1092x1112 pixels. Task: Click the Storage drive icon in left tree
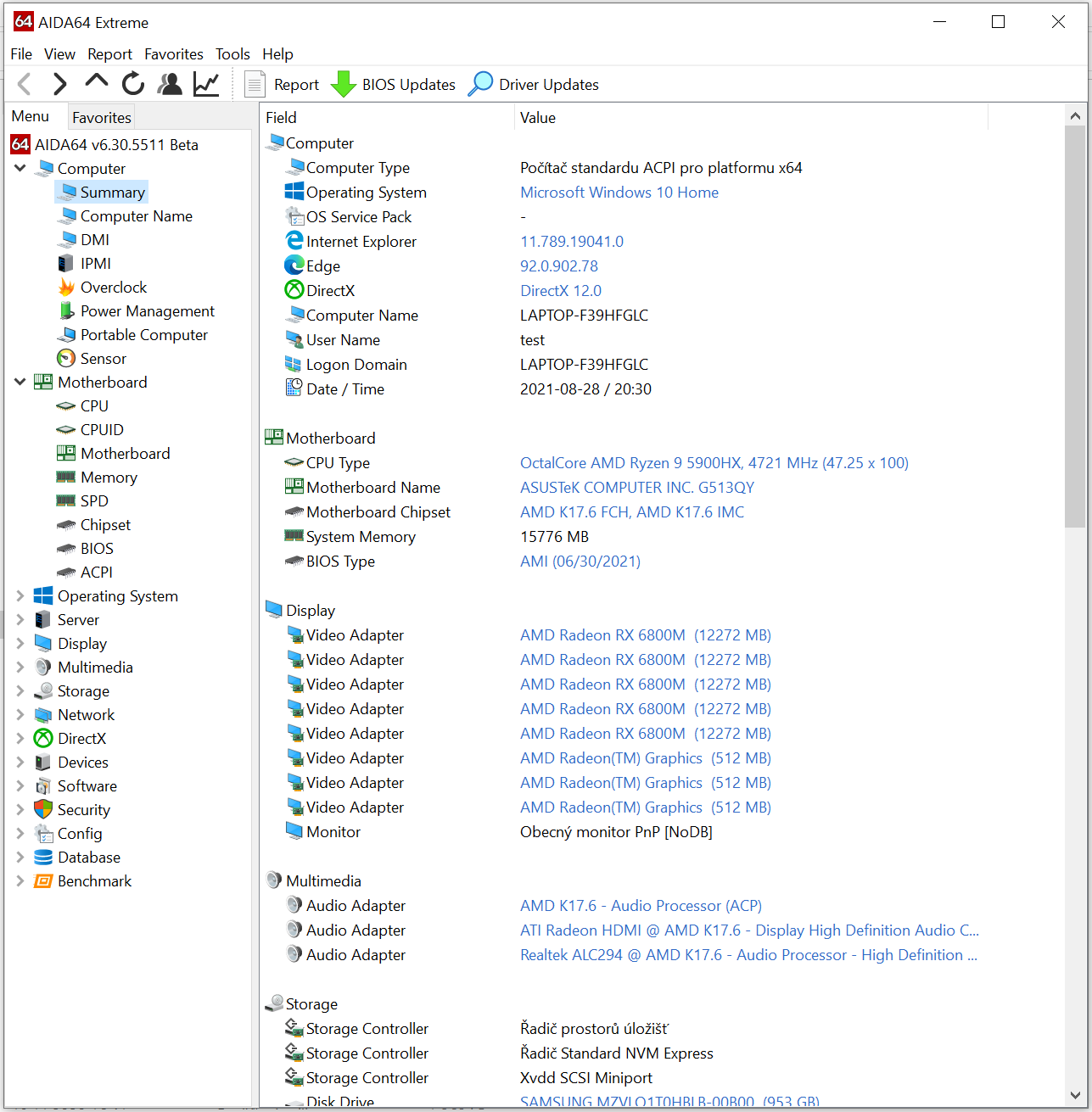pos(43,691)
